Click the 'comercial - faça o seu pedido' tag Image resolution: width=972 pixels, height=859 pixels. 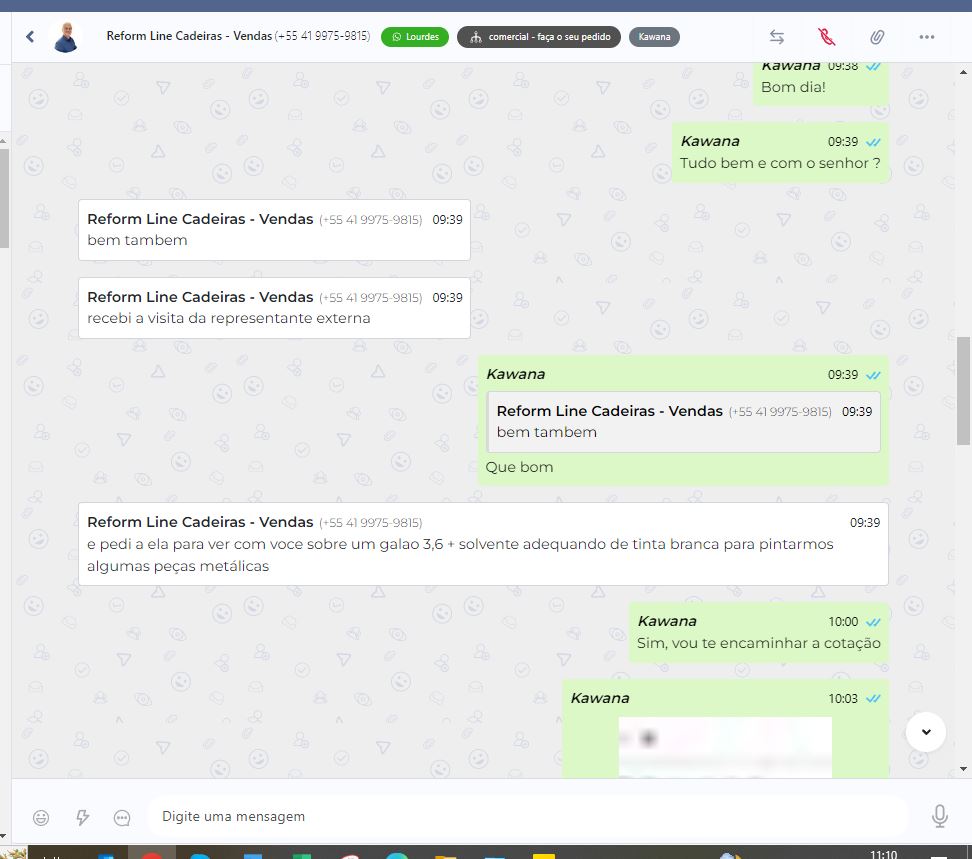pyautogui.click(x=539, y=37)
